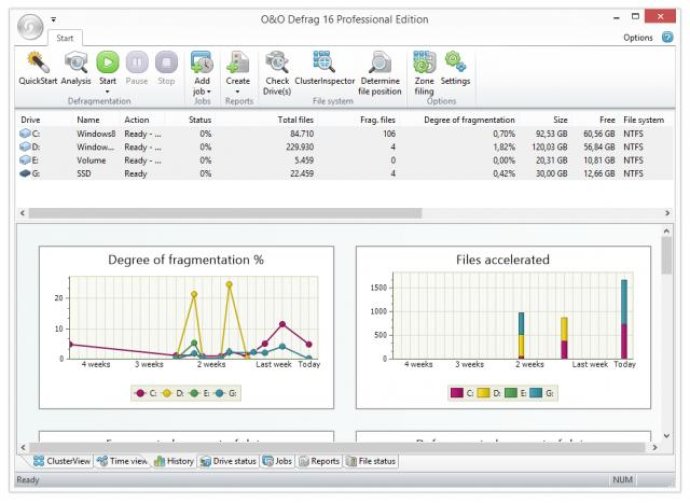Open the quick access toolbar dropdown arrow
The width and height of the screenshot is (690, 503).
coord(53,19)
